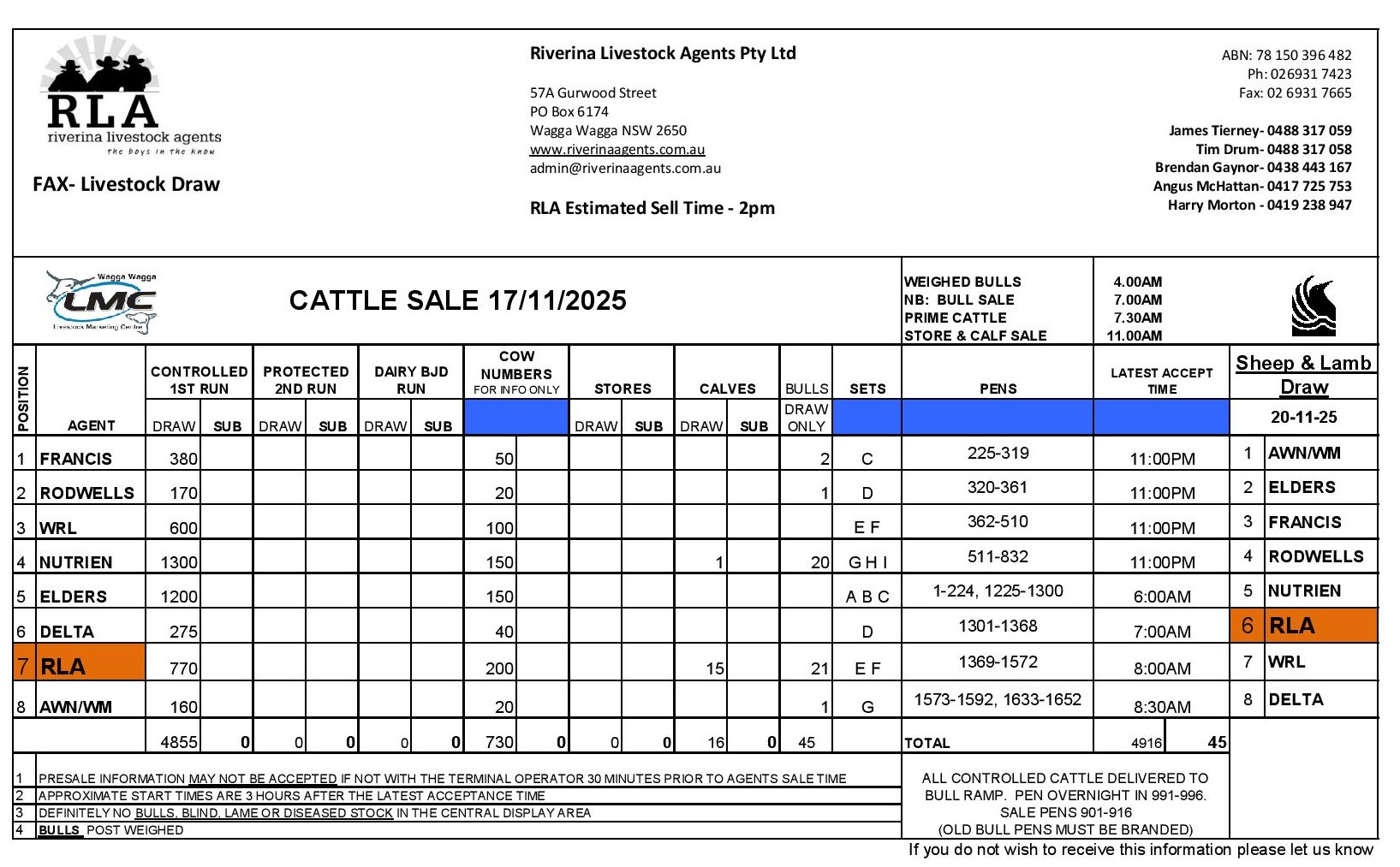Viewport: 1400px width, 867px height.
Task: Select the DELTA latest accept time 7:00AM
Action: (x=1161, y=632)
